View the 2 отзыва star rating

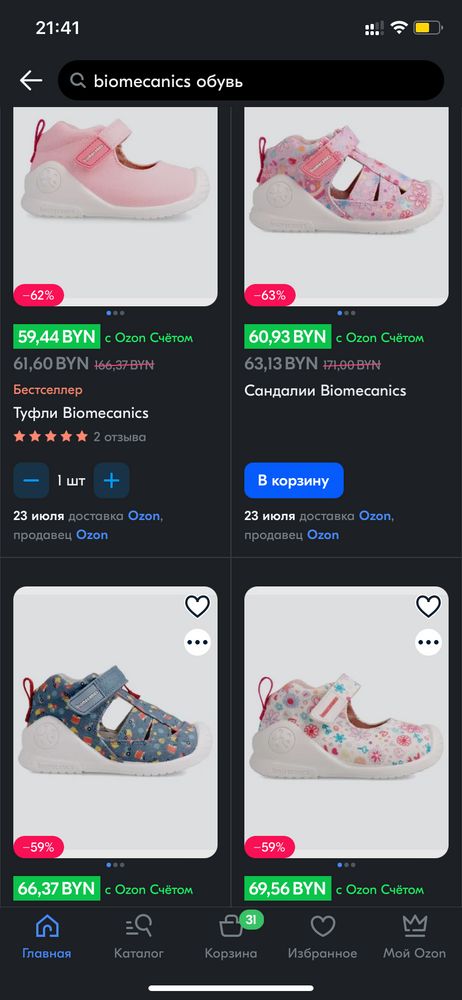(80, 437)
